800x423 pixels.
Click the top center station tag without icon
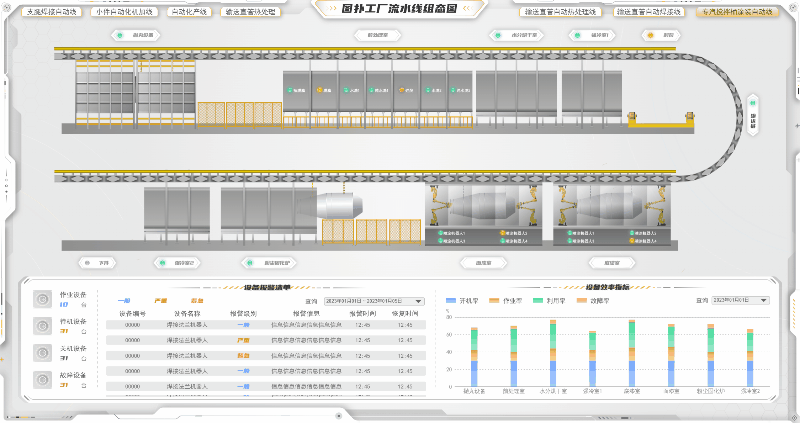pyautogui.click(x=378, y=35)
